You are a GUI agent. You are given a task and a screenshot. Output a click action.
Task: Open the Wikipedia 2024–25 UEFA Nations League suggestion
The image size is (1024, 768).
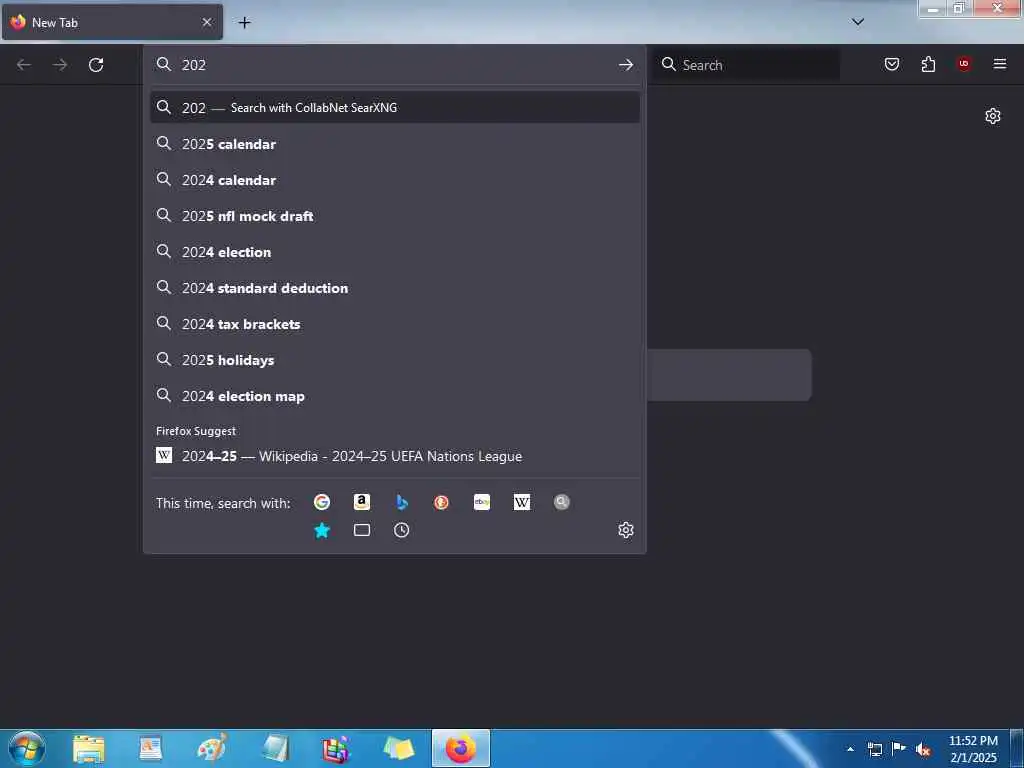394,456
